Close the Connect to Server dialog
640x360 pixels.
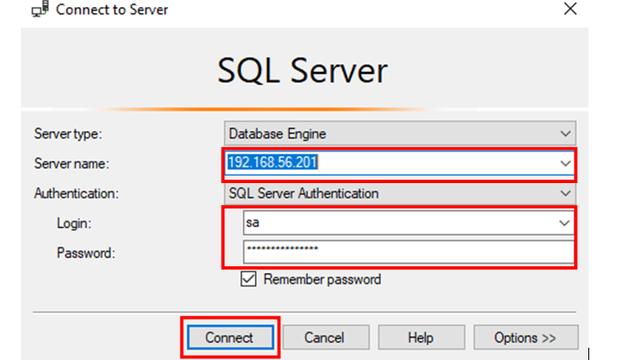pyautogui.click(x=570, y=9)
